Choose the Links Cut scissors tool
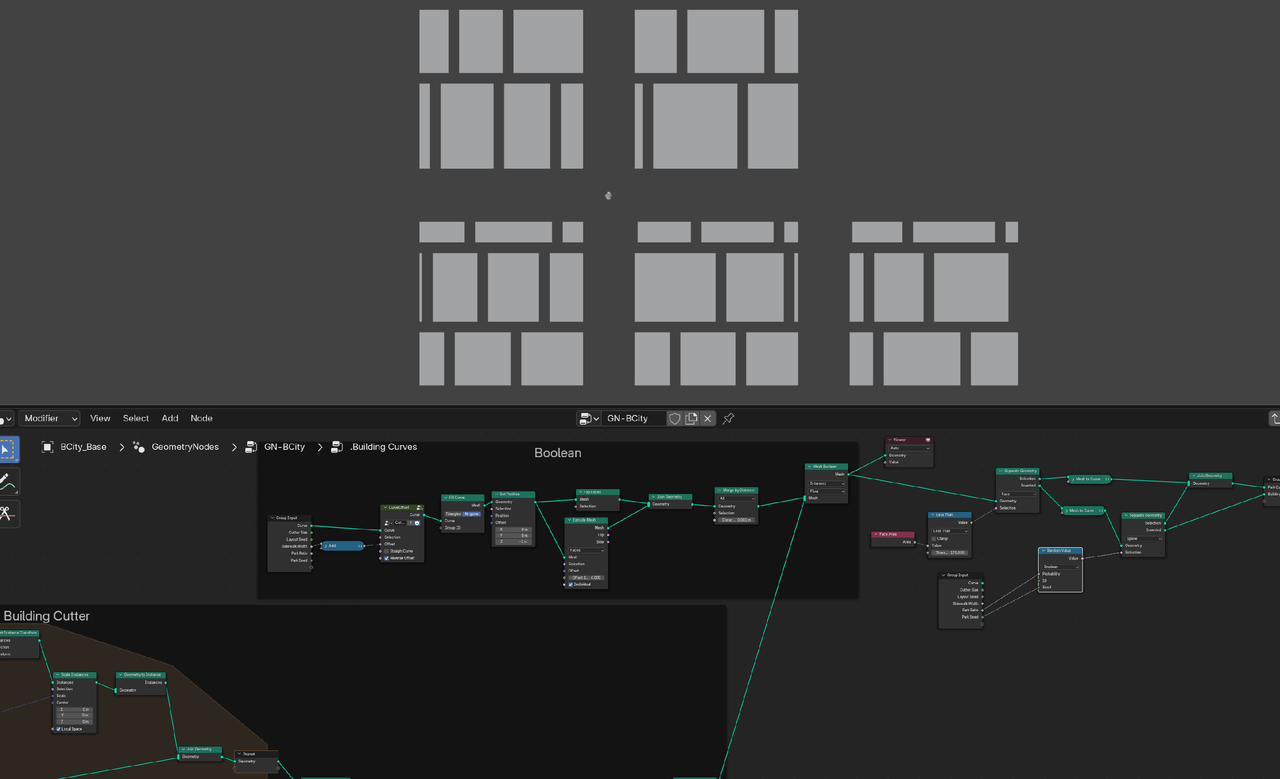 (8, 514)
